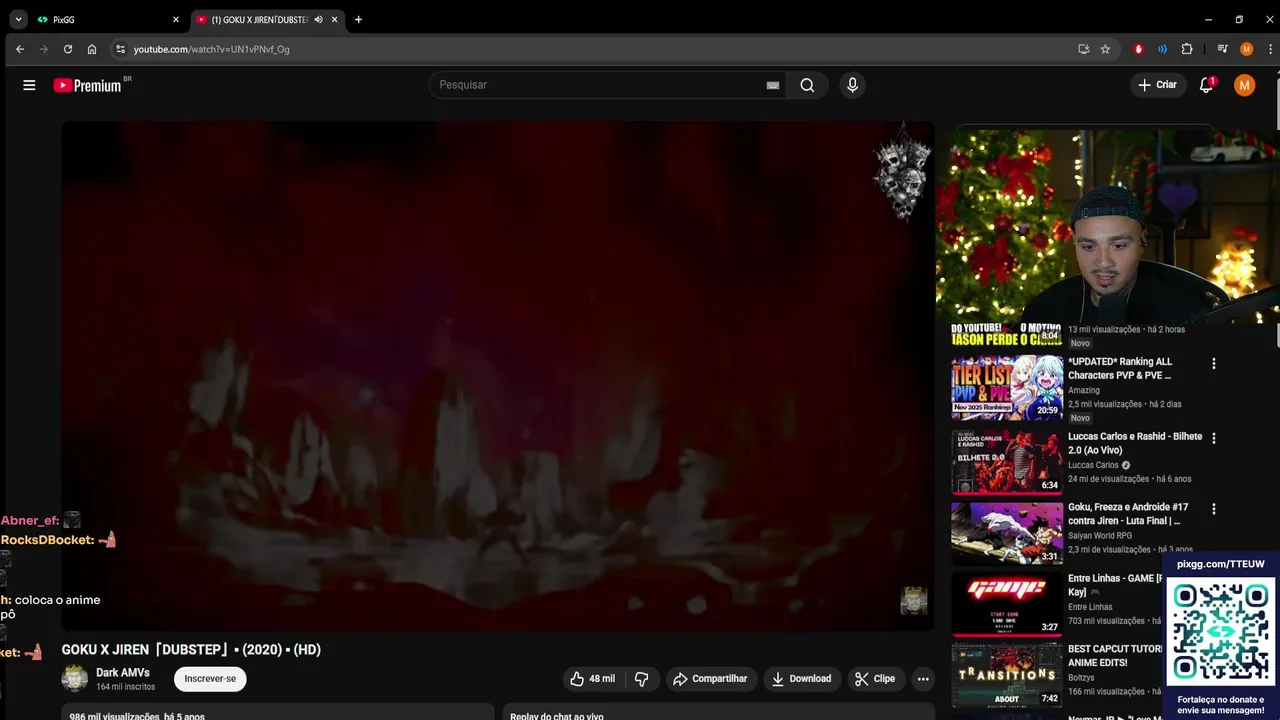Click the magnifying glass search button
The height and width of the screenshot is (720, 1280).
pos(807,85)
